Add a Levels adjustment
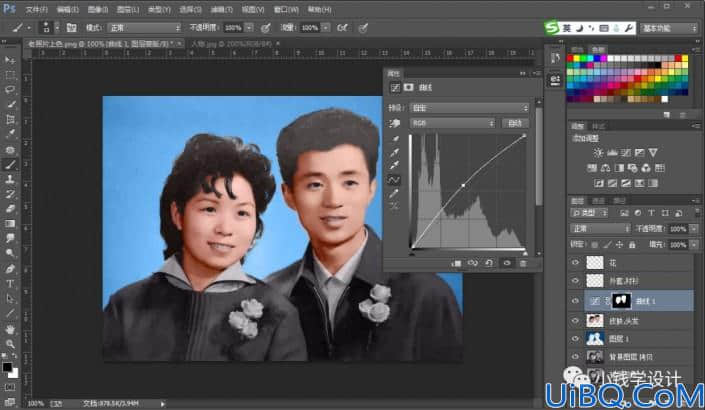 click(612, 153)
